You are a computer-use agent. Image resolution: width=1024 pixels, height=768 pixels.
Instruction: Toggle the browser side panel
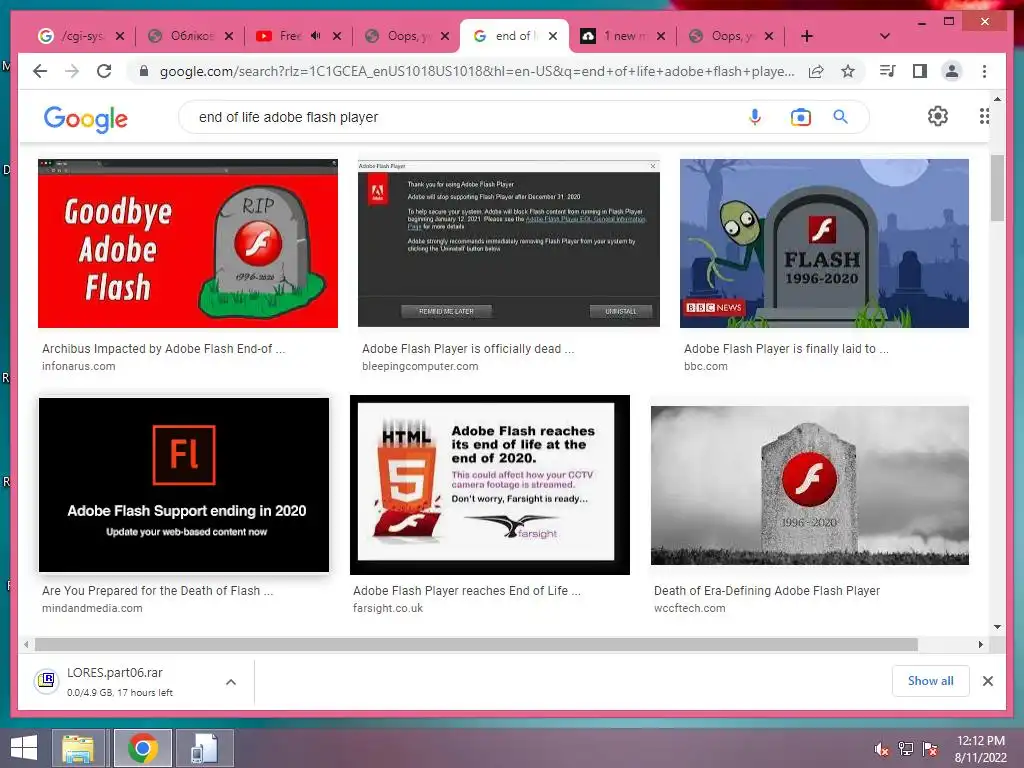920,71
